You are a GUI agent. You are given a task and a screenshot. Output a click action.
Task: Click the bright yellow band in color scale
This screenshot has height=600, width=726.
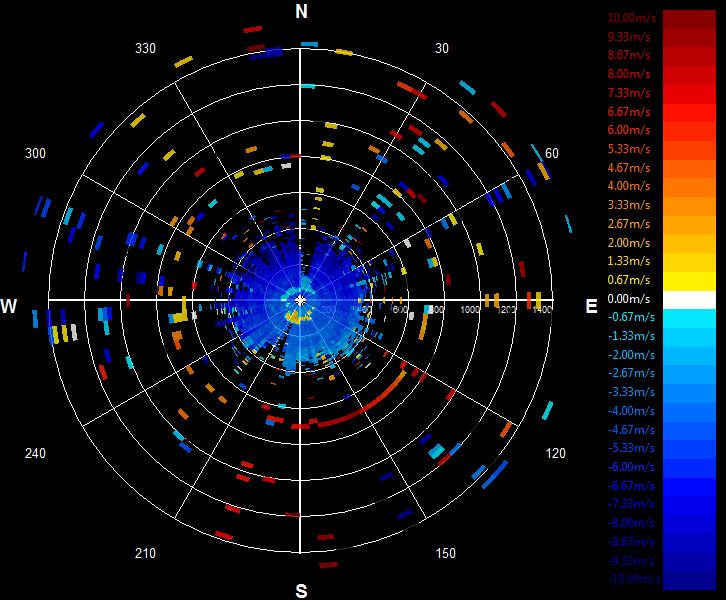(x=689, y=282)
